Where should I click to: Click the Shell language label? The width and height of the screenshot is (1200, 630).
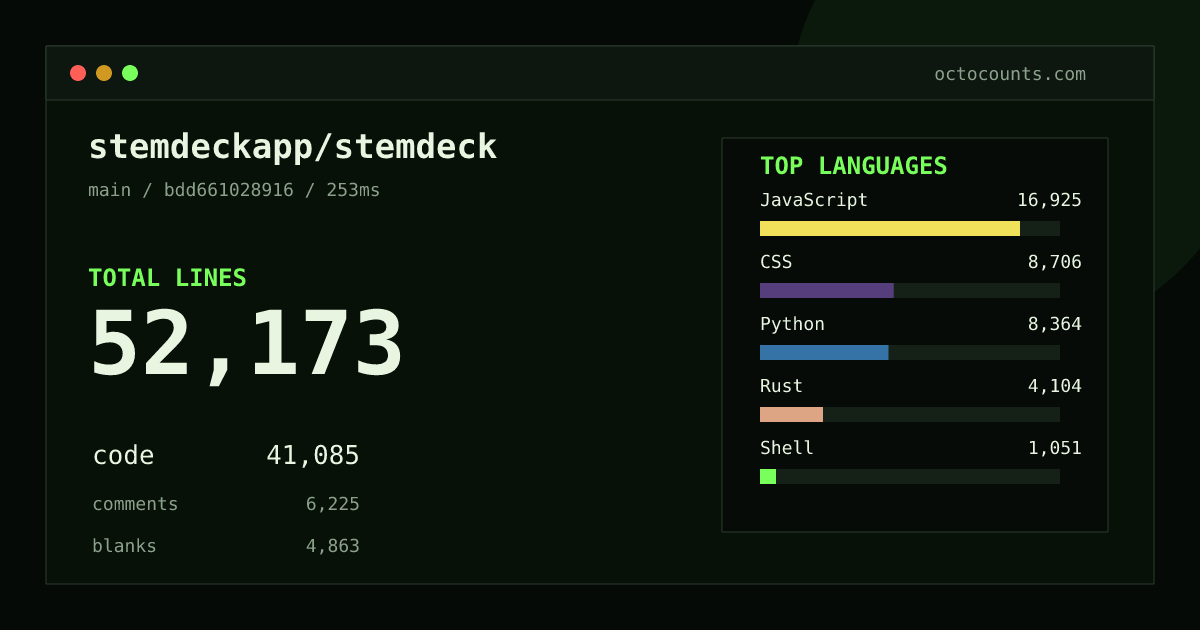[x=787, y=448]
